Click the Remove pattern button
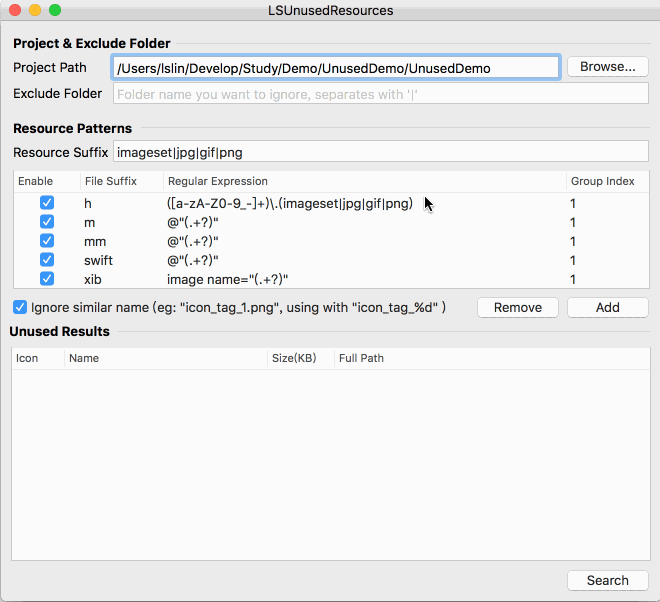 coord(518,307)
